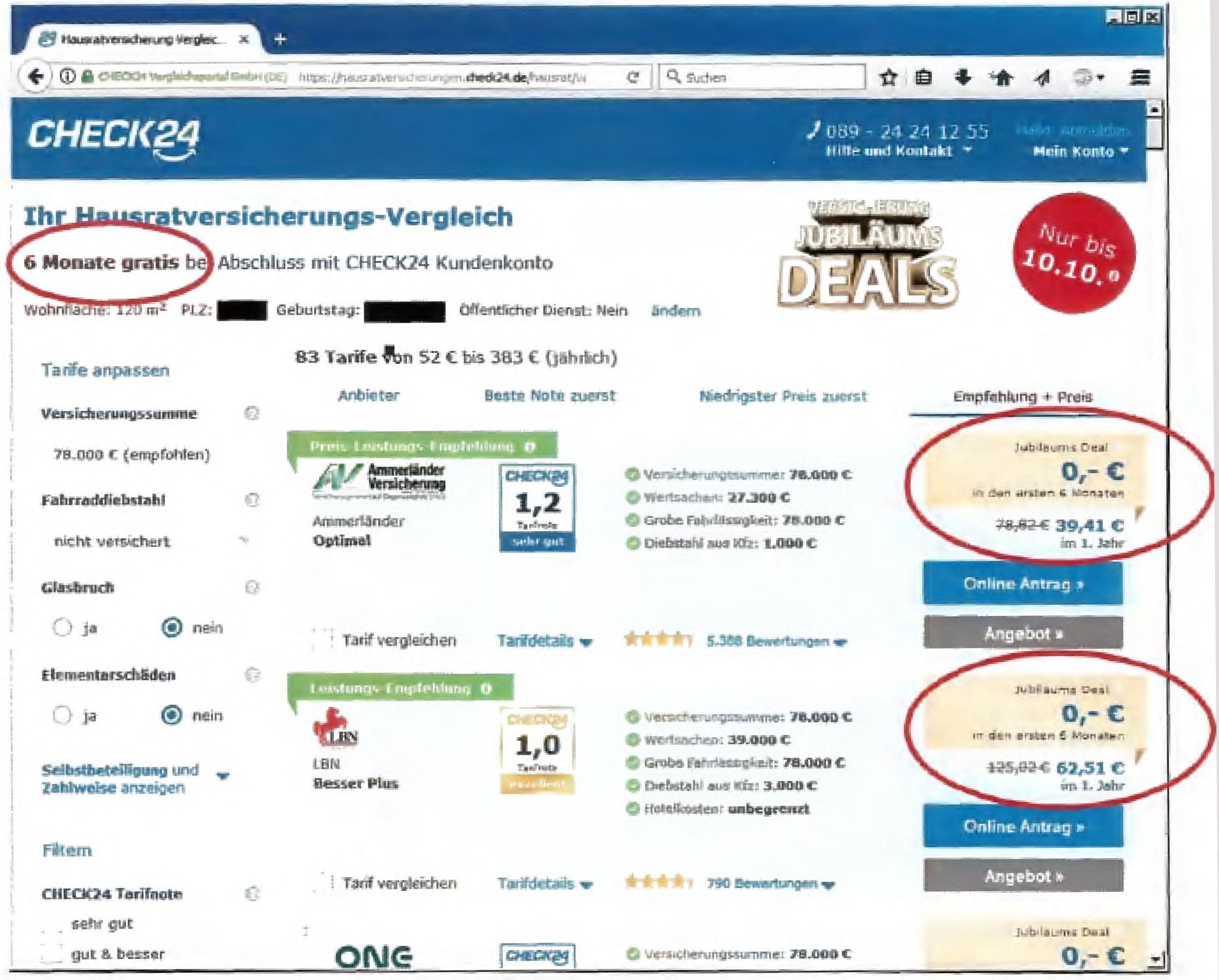Expand Tarifdetails for Ammerländer Optimal
1219x980 pixels.
[545, 641]
